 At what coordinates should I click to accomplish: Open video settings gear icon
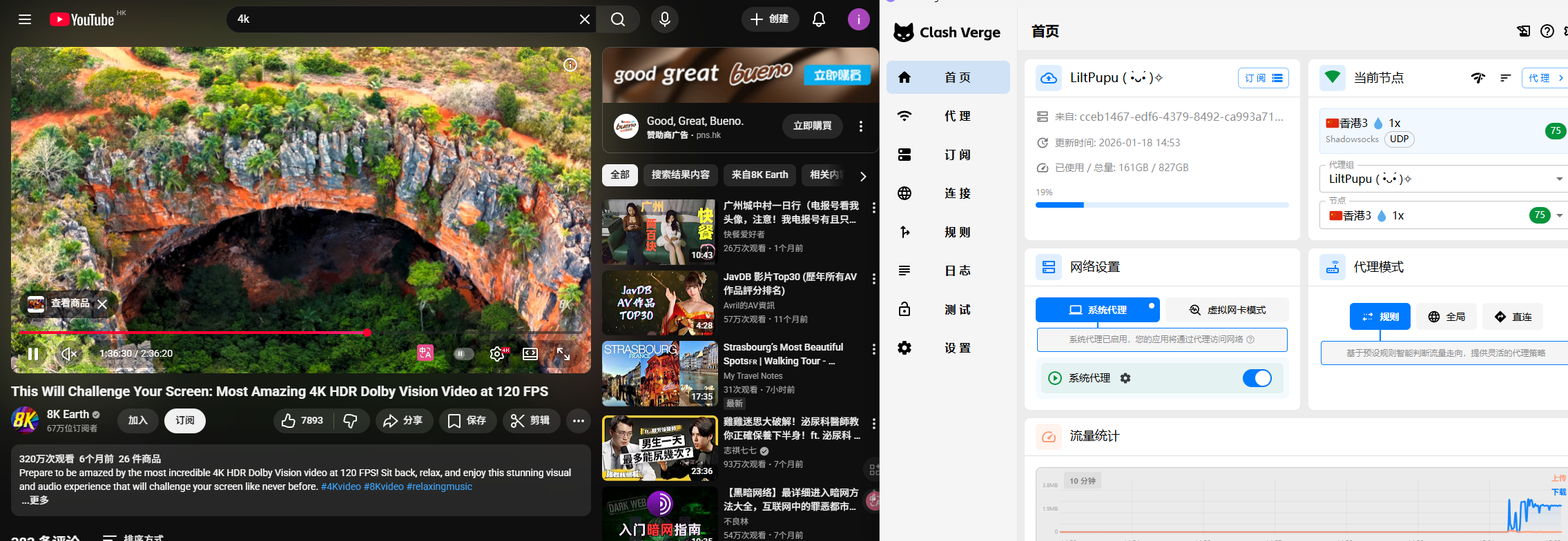[x=496, y=354]
